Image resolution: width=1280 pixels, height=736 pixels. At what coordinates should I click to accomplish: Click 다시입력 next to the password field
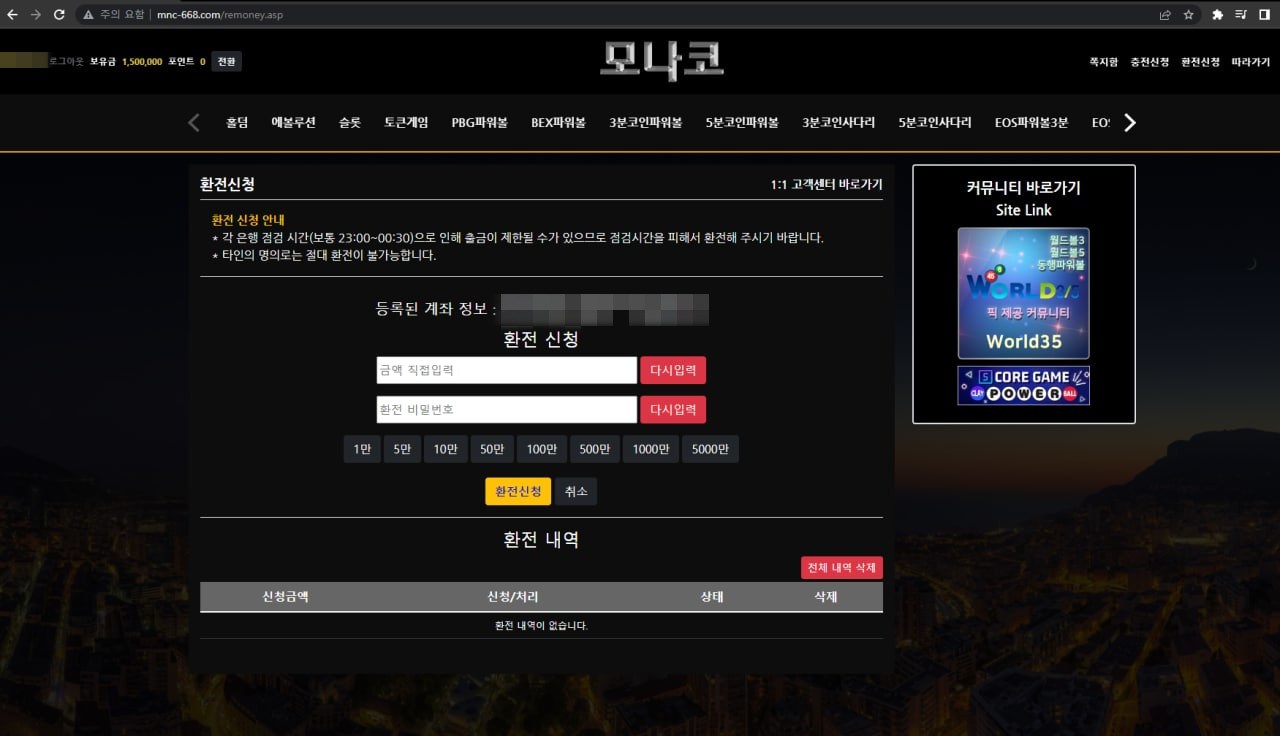(x=673, y=410)
